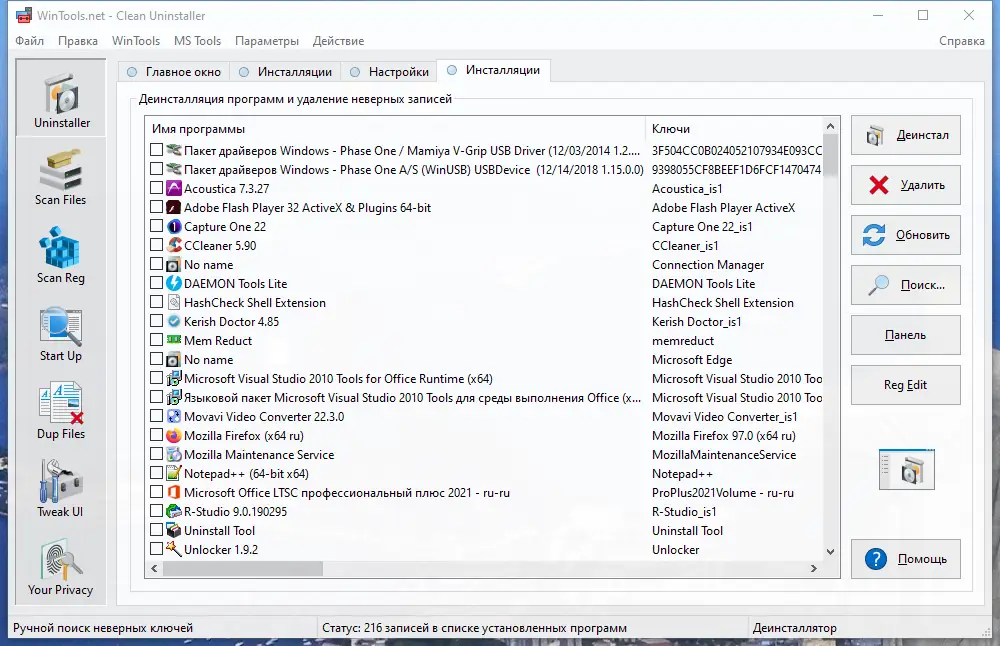Open the WinTools menu
This screenshot has height=646, width=1000.
(x=136, y=41)
